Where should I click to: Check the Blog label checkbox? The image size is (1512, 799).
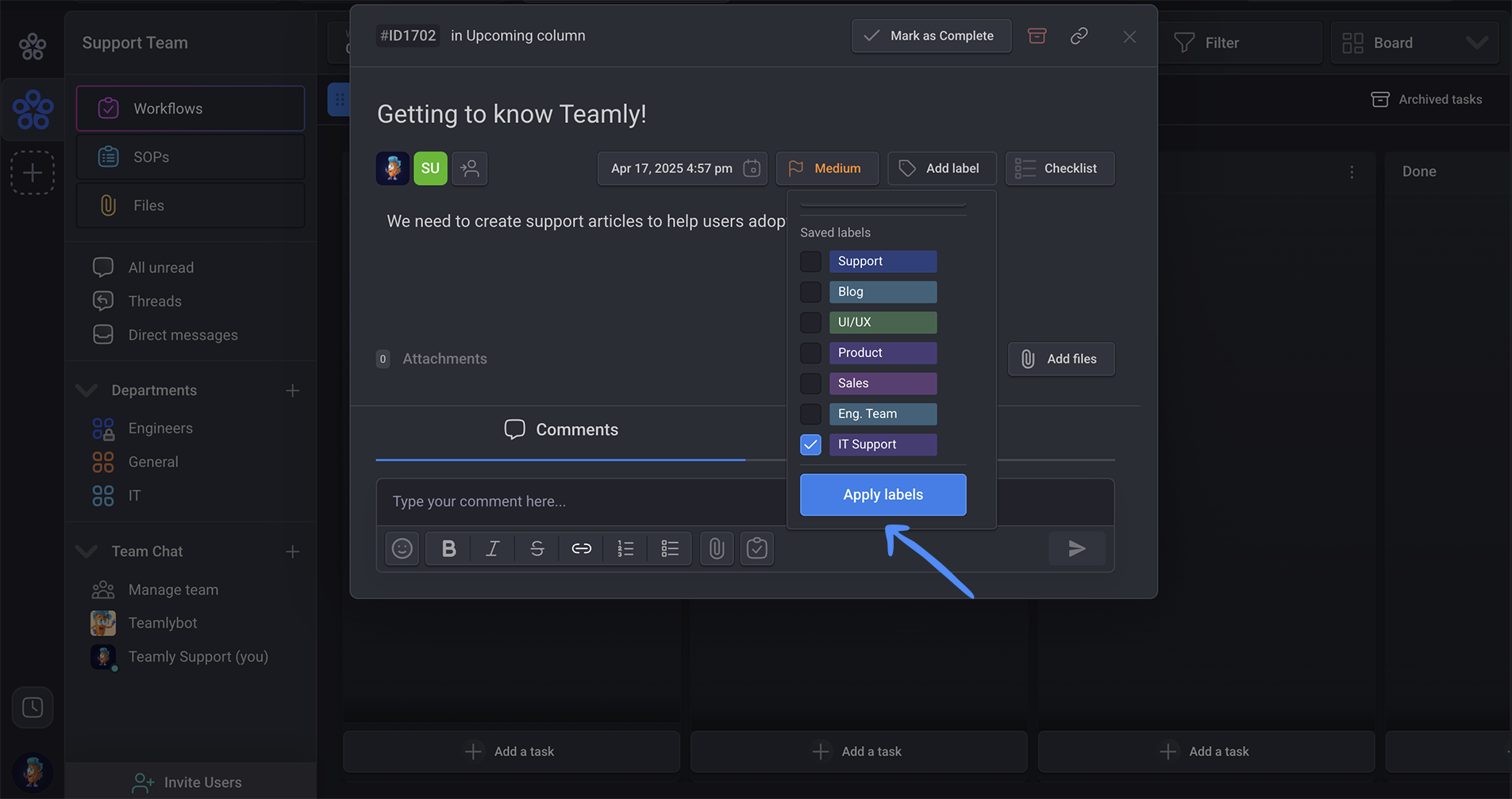[x=810, y=292]
